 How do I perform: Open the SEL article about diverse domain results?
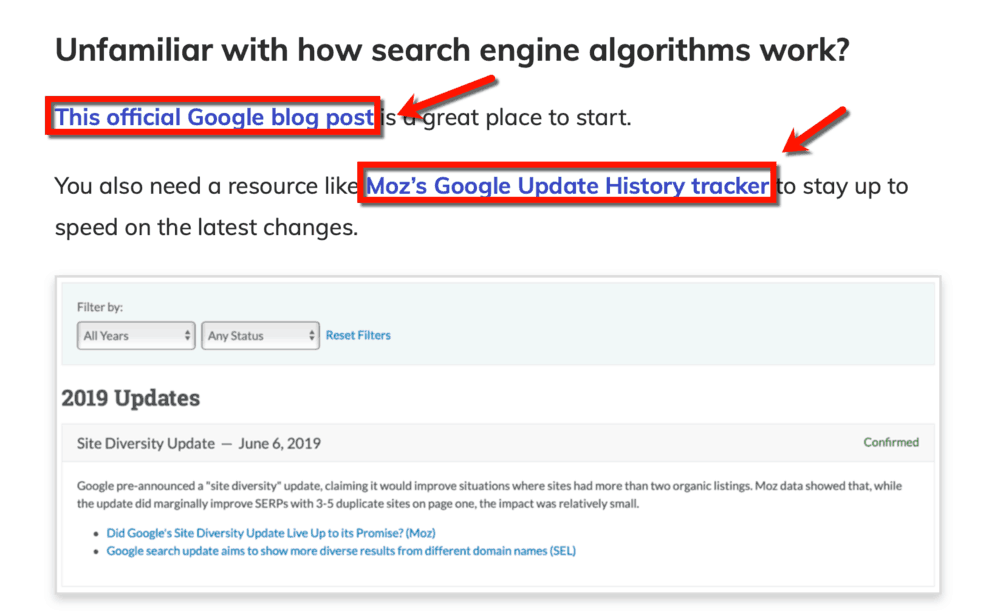click(340, 550)
